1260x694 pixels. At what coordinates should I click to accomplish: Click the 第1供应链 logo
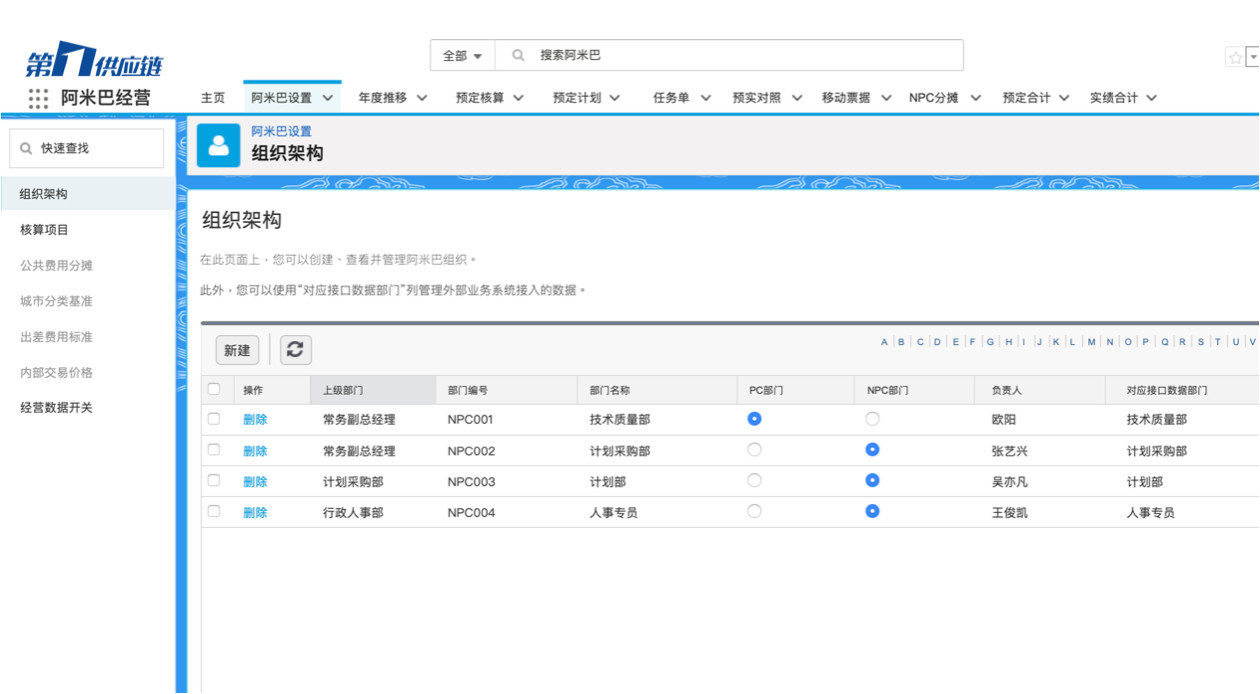[94, 62]
